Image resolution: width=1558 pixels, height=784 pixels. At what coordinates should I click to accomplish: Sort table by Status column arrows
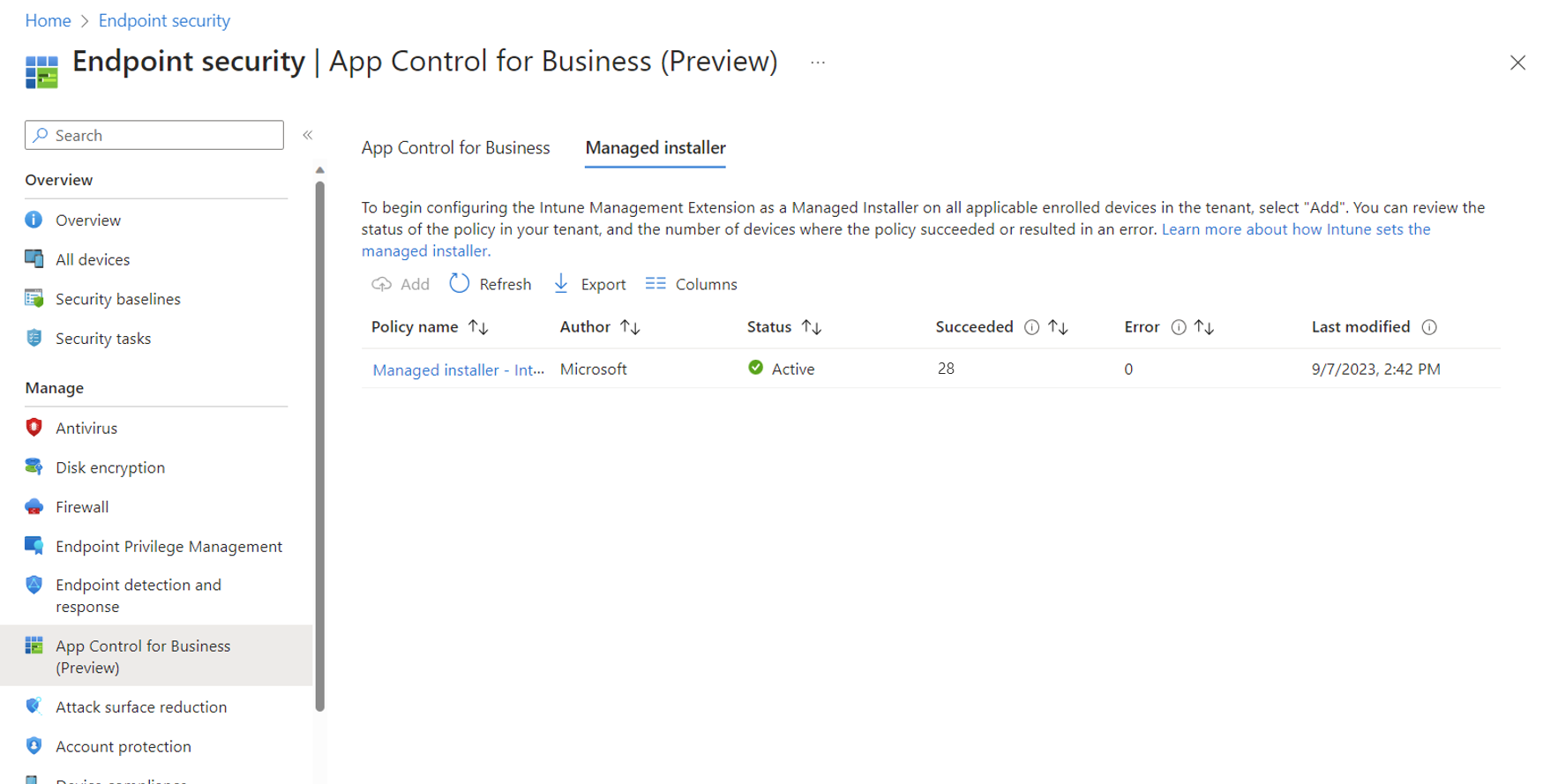(x=812, y=327)
